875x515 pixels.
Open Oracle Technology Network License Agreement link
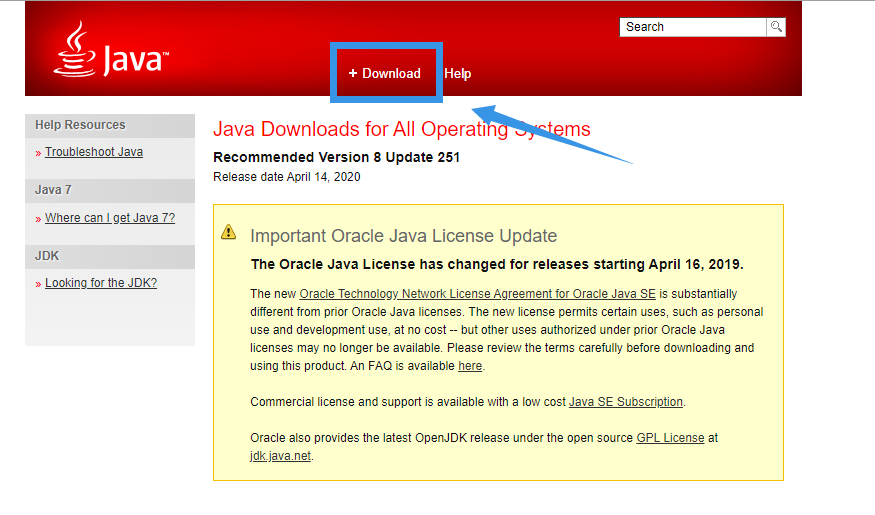[x=478, y=294]
